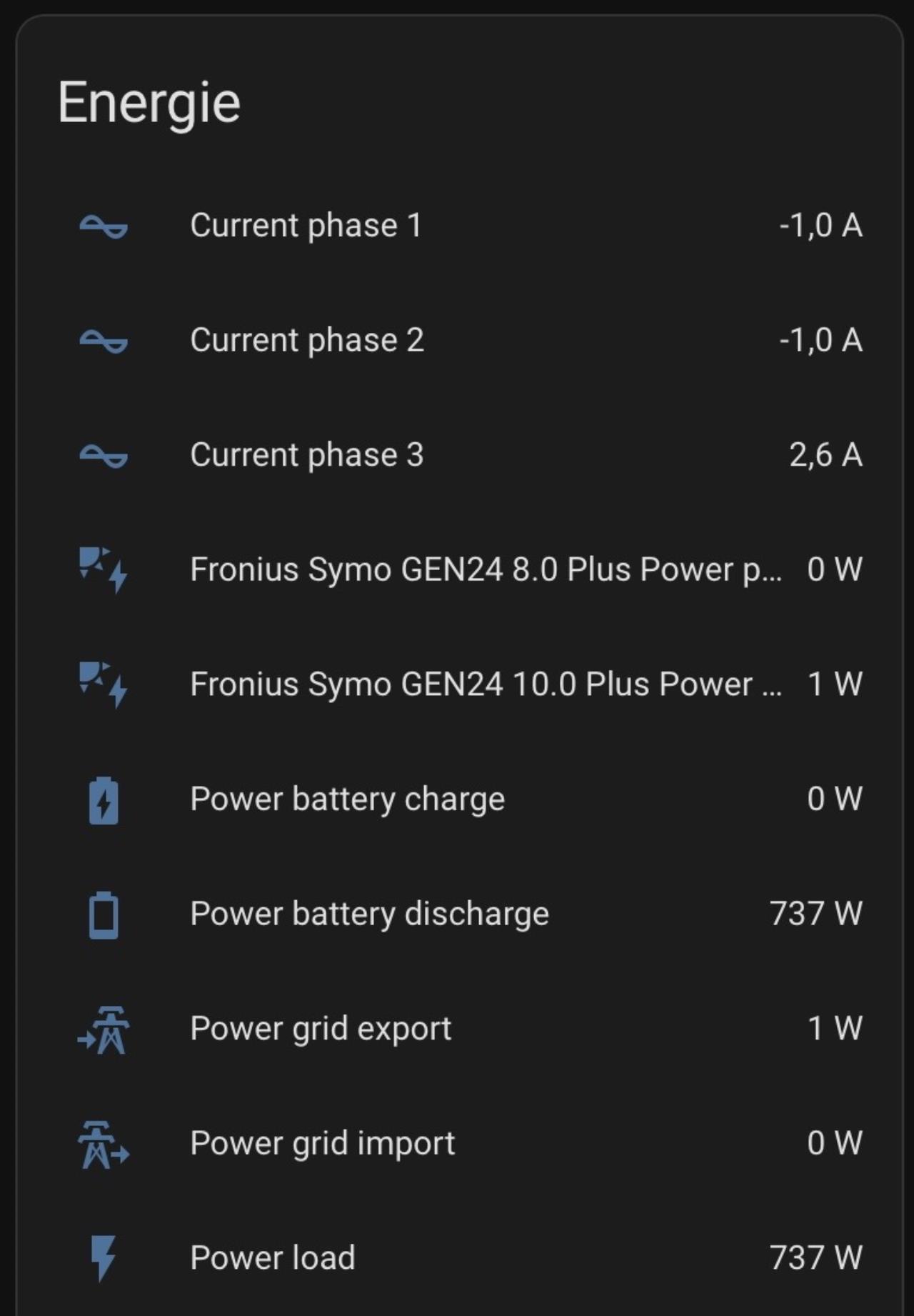Image resolution: width=914 pixels, height=1316 pixels.
Task: Click the 737 W Power load value
Action: click(815, 1258)
